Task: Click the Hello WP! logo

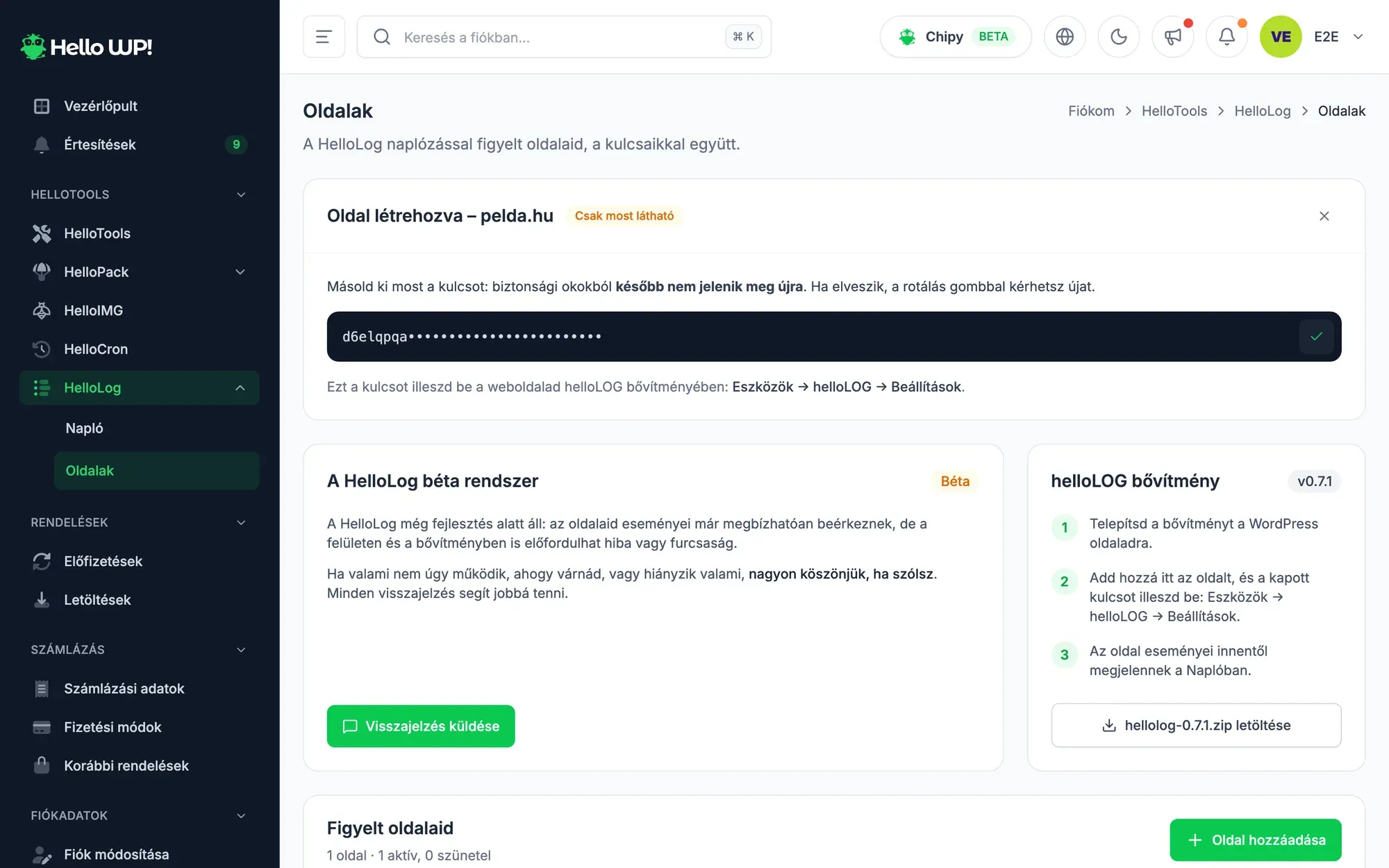Action: pyautogui.click(x=86, y=47)
